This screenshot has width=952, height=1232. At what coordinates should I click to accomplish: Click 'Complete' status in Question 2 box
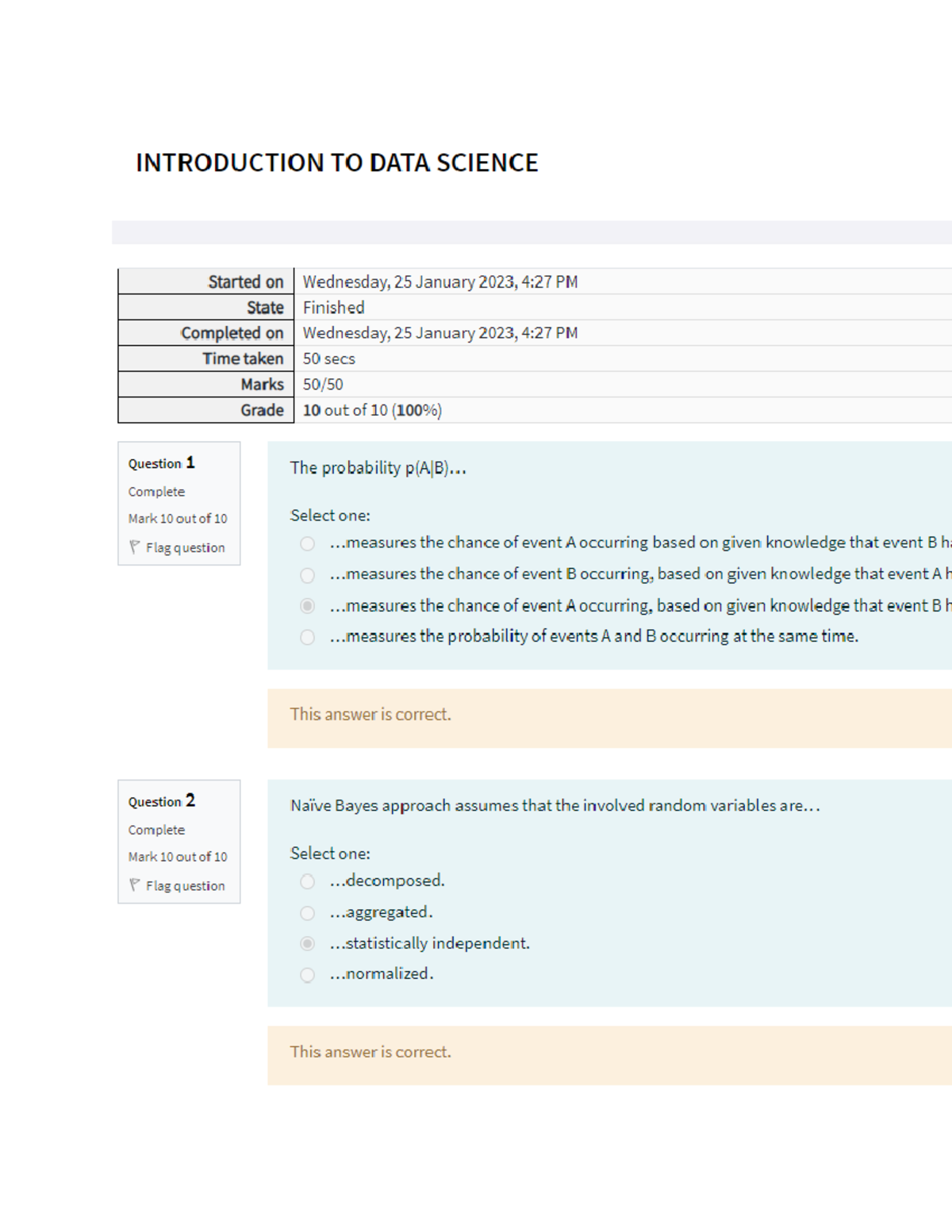[156, 830]
